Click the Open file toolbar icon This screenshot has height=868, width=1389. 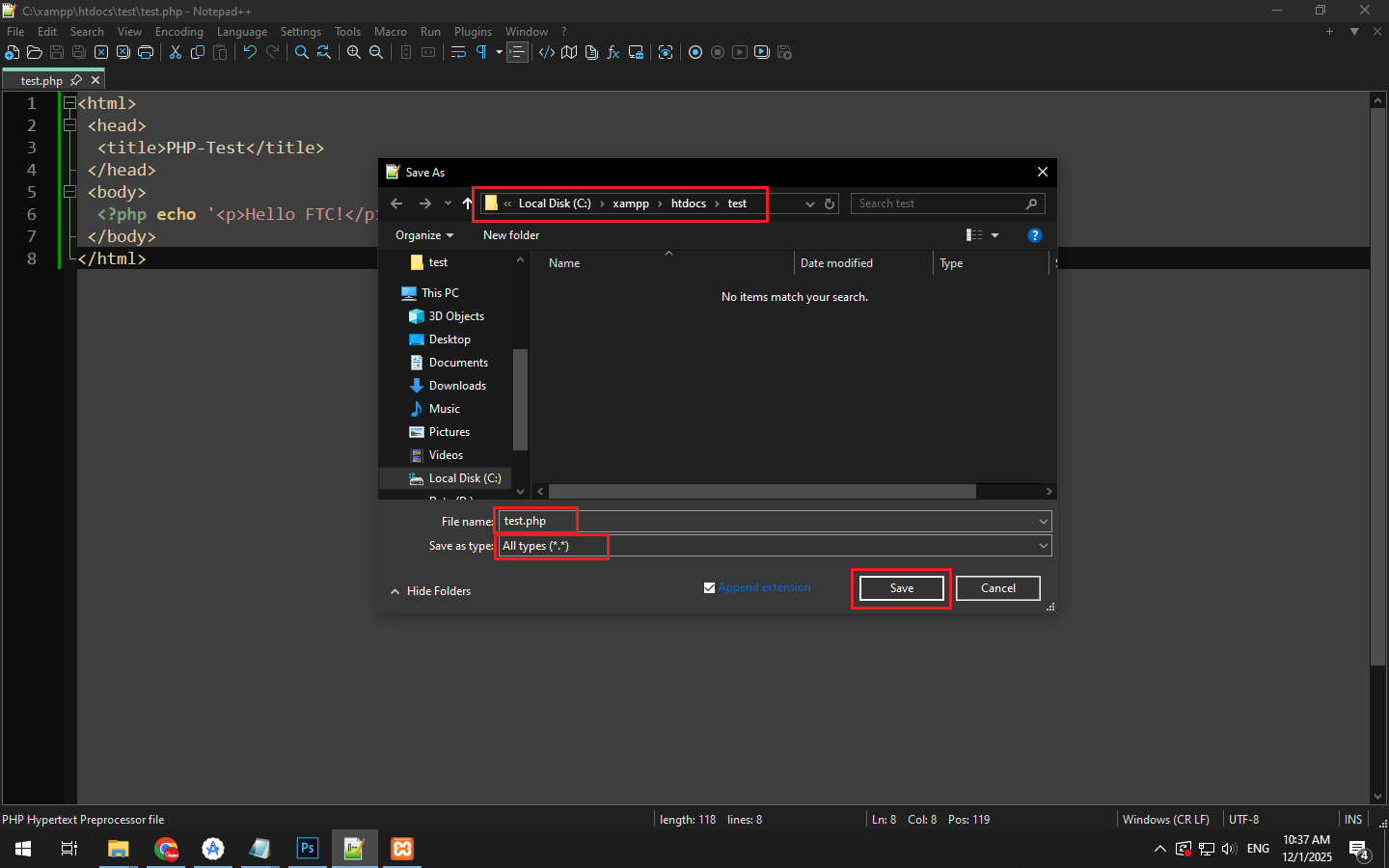(35, 53)
